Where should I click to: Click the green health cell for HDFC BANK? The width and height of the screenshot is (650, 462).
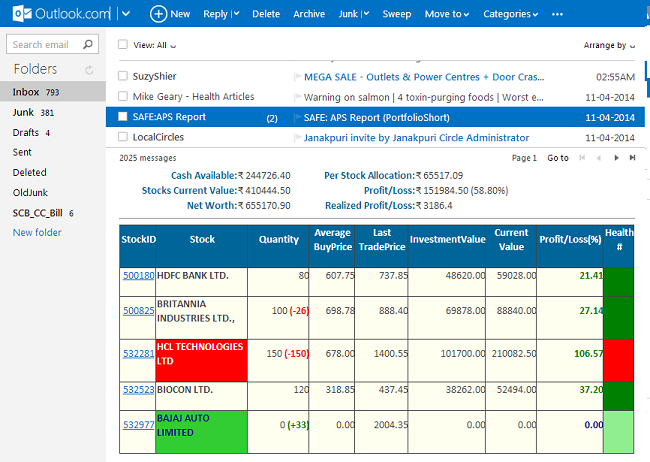click(618, 282)
